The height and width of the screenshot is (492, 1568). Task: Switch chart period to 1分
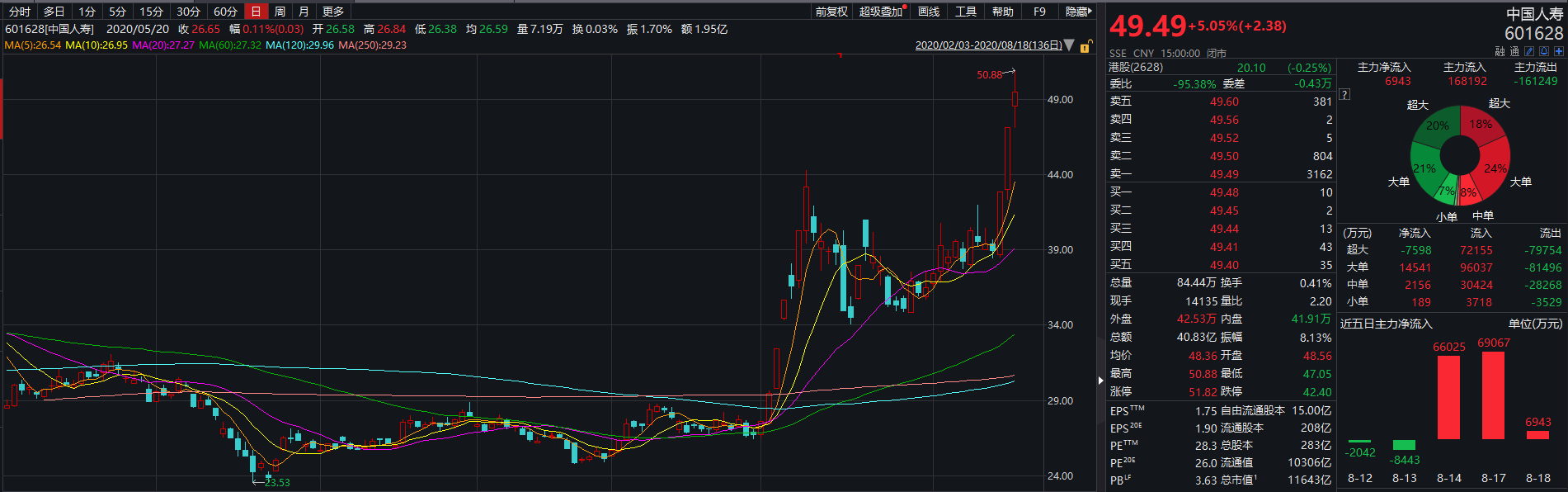coord(87,12)
